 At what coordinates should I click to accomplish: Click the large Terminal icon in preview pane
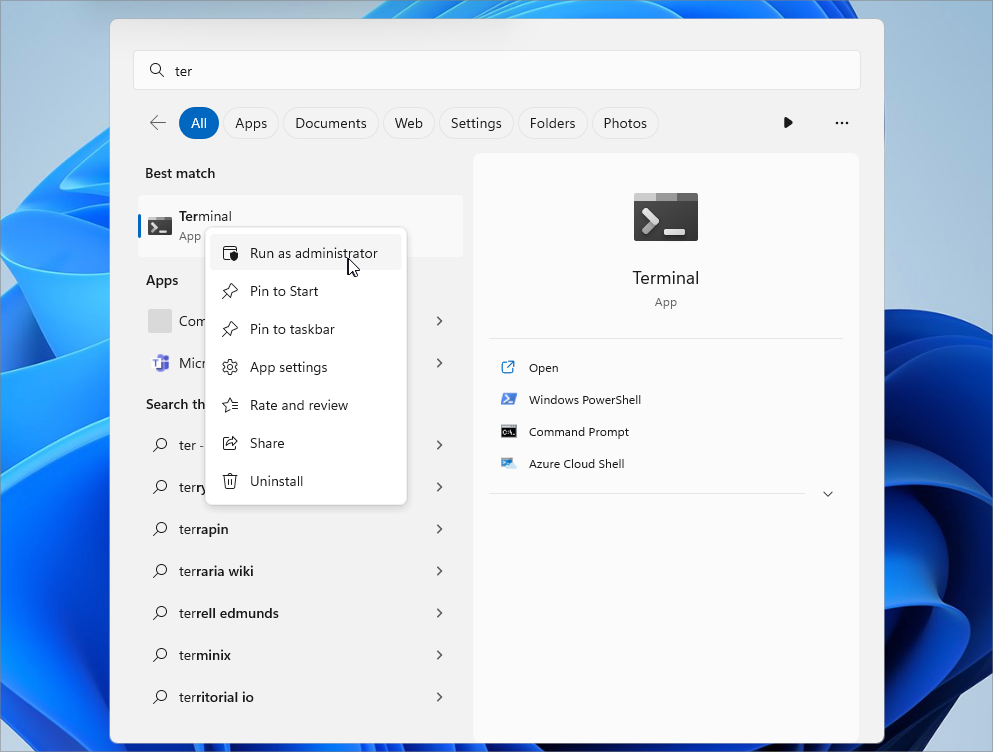pos(666,217)
